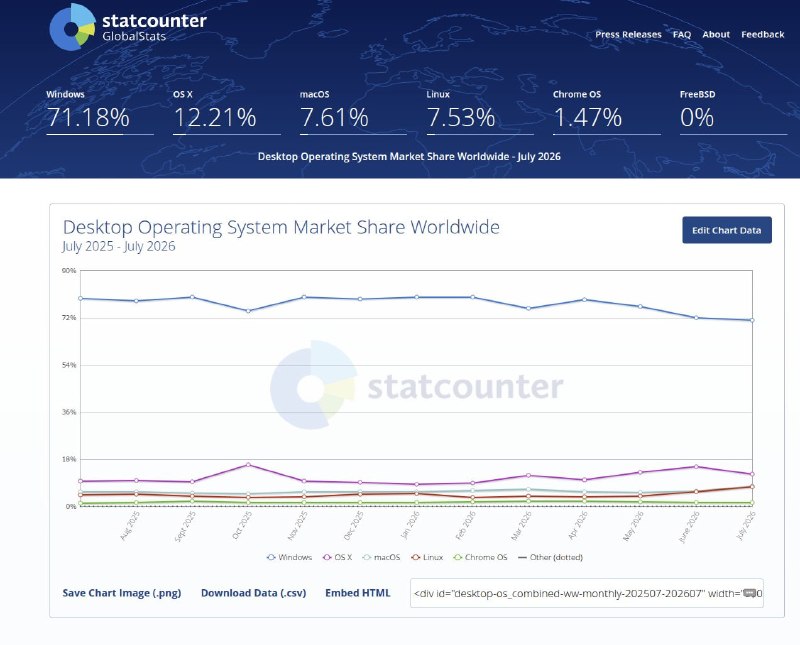Click the Aug 2025 x-axis label
This screenshot has width=800, height=645.
coord(130,526)
